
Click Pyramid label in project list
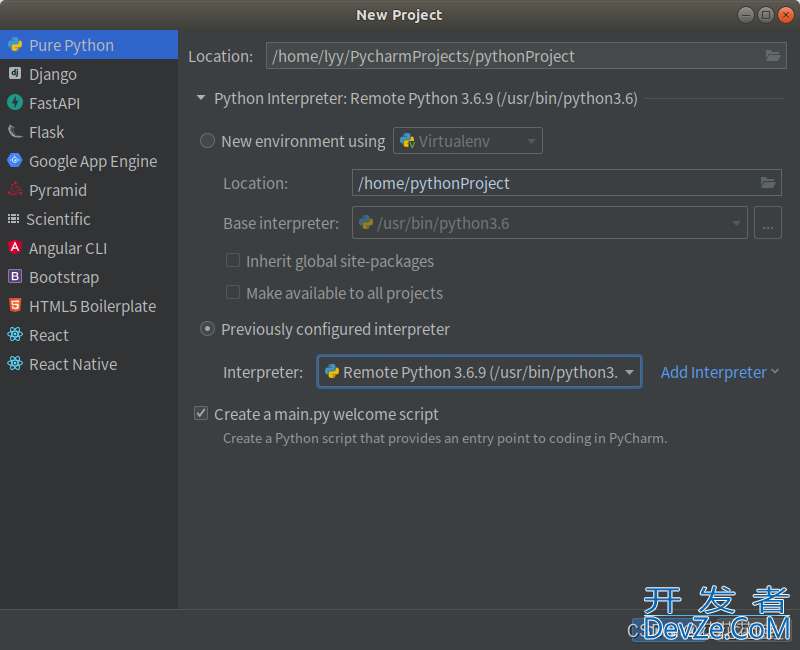click(58, 190)
